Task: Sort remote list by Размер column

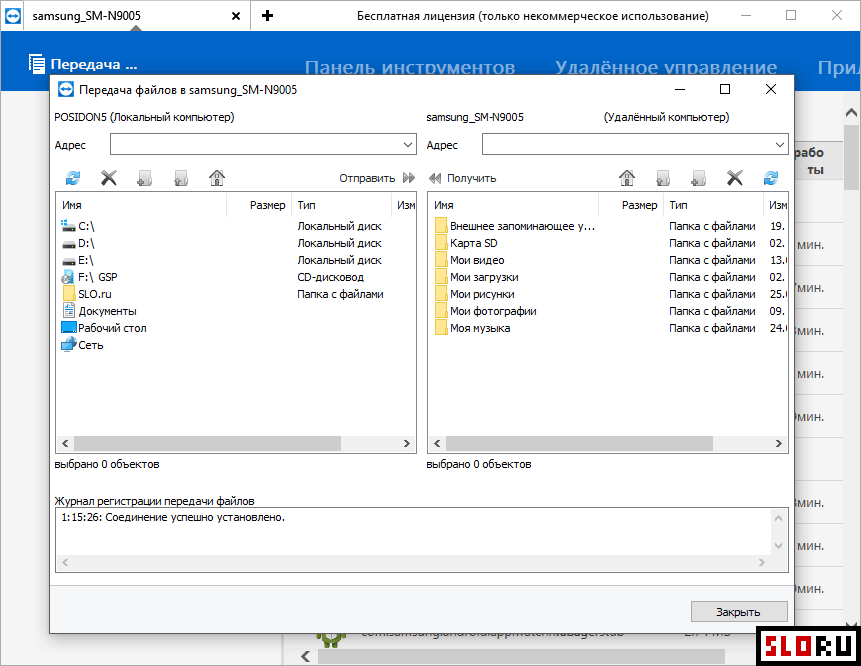Action: pyautogui.click(x=631, y=205)
